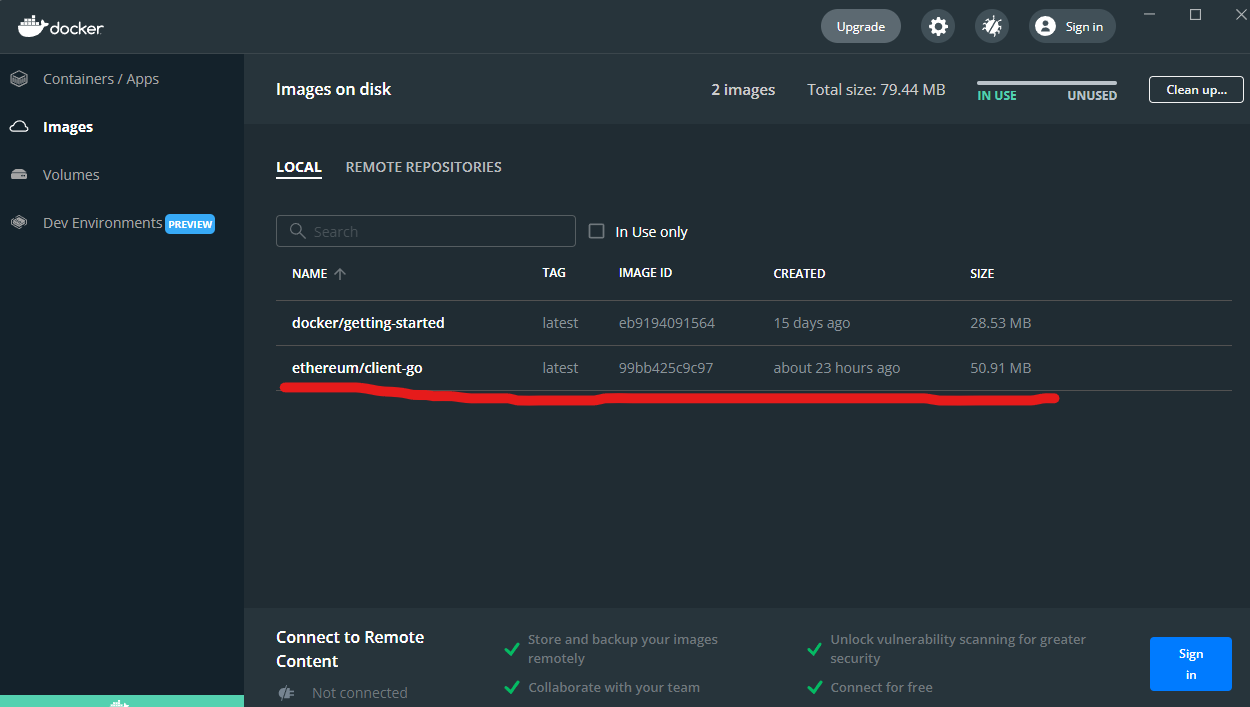1250x707 pixels.
Task: Sort by the TAG column header
Action: pos(554,273)
